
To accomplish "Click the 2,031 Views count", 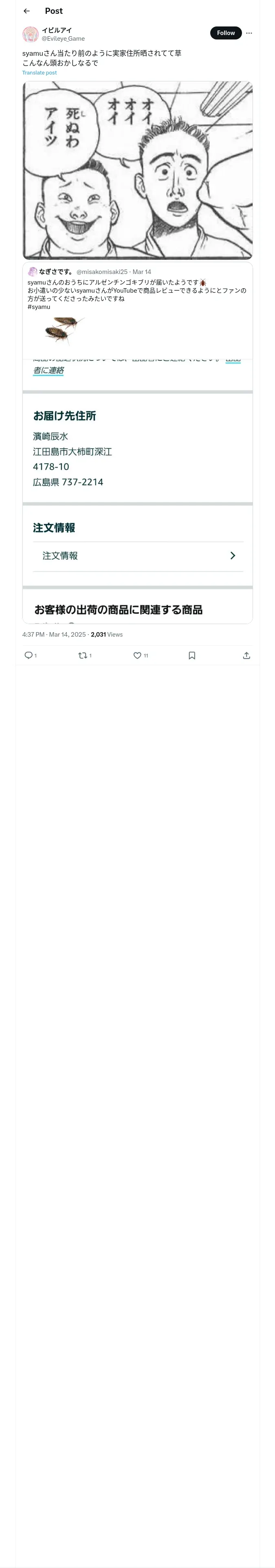I will coord(107,634).
